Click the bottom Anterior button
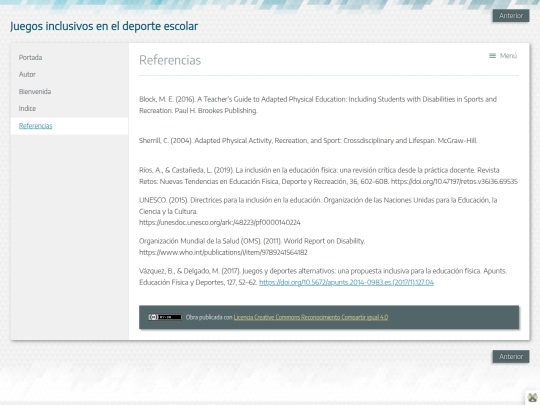Screen dimensions: 540x405 pyautogui.click(x=511, y=356)
